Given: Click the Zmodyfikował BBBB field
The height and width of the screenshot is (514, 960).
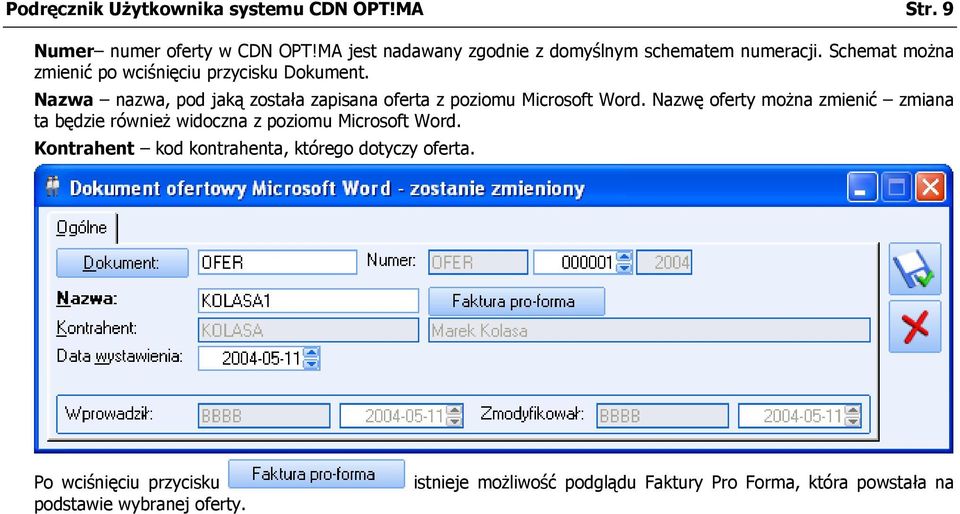Looking at the screenshot, I should click(662, 415).
